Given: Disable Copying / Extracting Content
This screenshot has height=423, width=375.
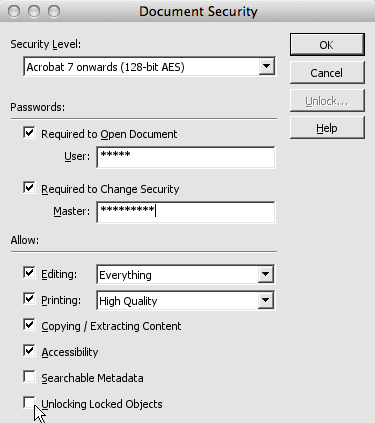Looking at the screenshot, I should [x=29, y=324].
